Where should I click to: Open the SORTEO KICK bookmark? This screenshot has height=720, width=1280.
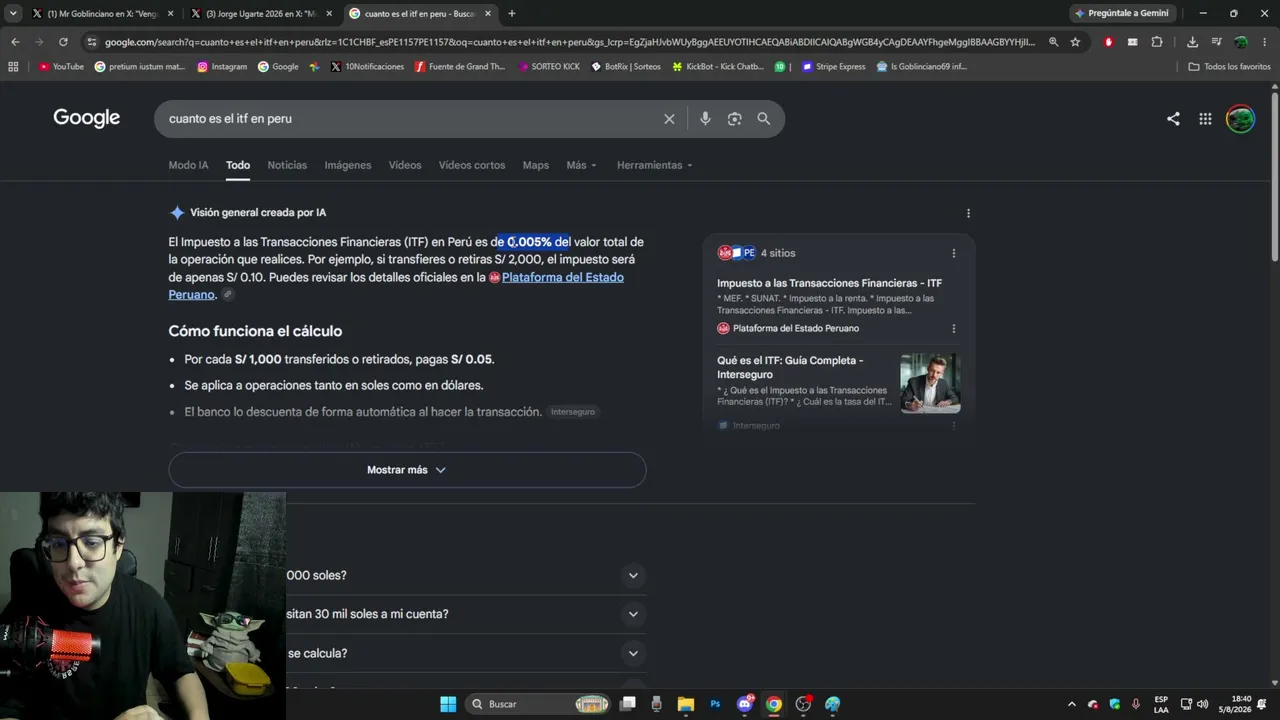point(549,67)
